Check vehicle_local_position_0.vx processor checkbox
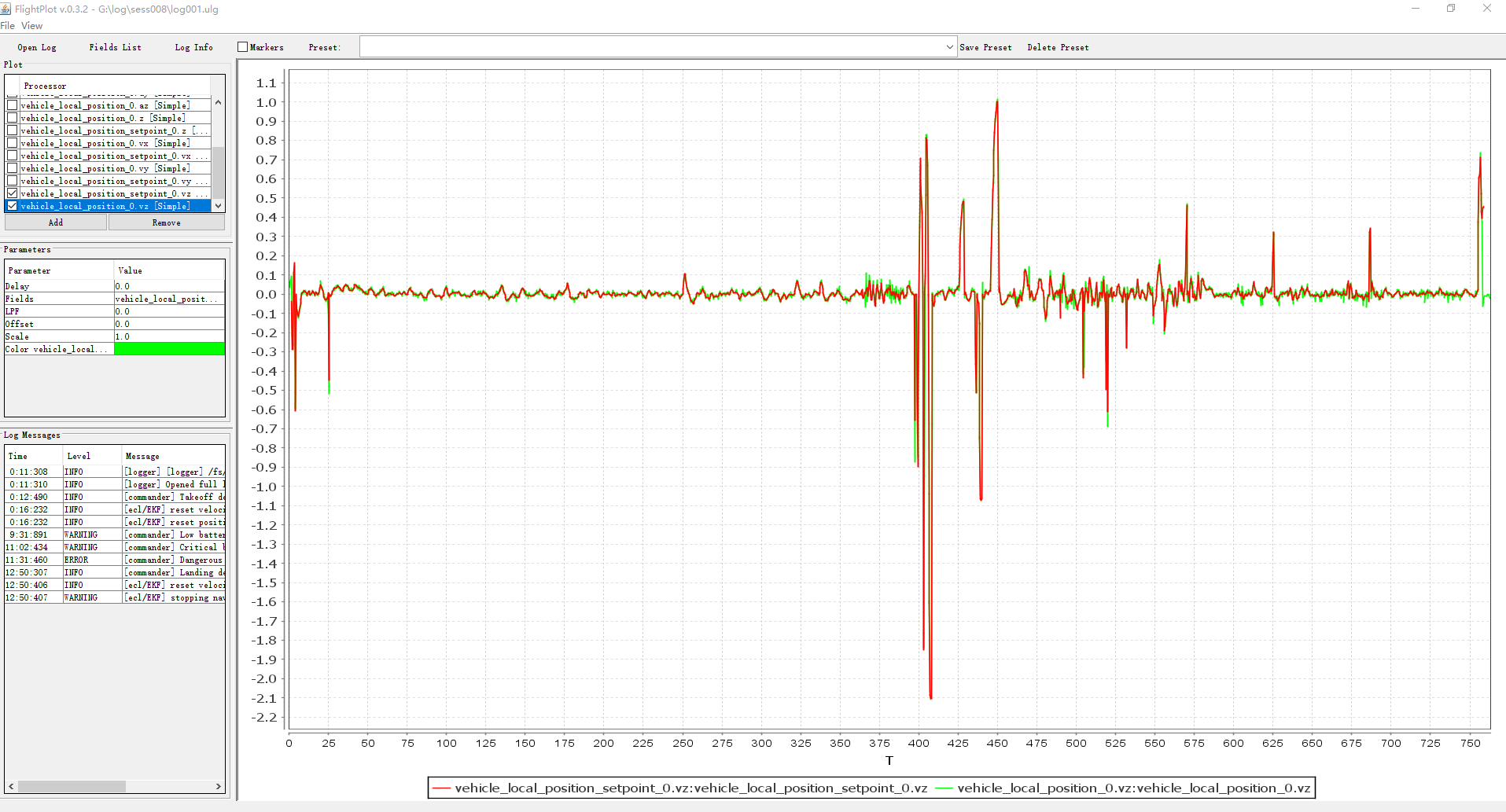This screenshot has height=812, width=1506. pyautogui.click(x=13, y=143)
